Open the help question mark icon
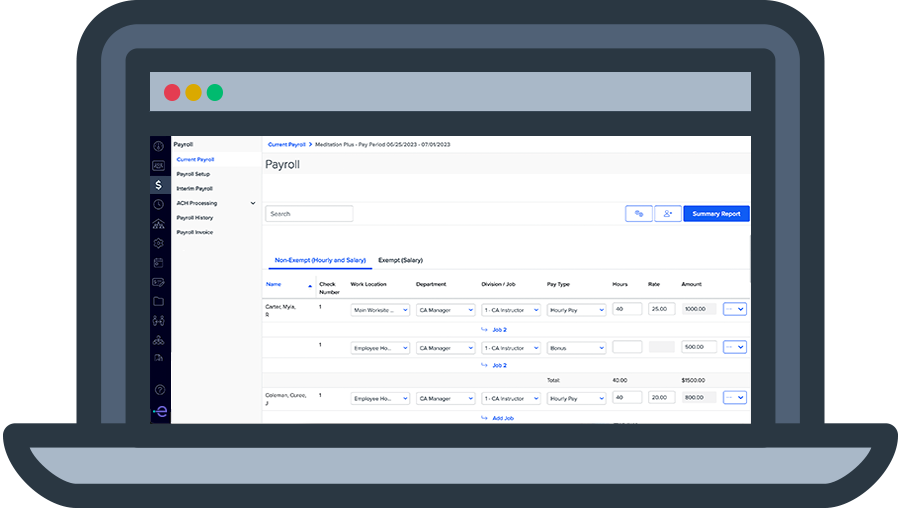900x510 pixels. coord(158,389)
